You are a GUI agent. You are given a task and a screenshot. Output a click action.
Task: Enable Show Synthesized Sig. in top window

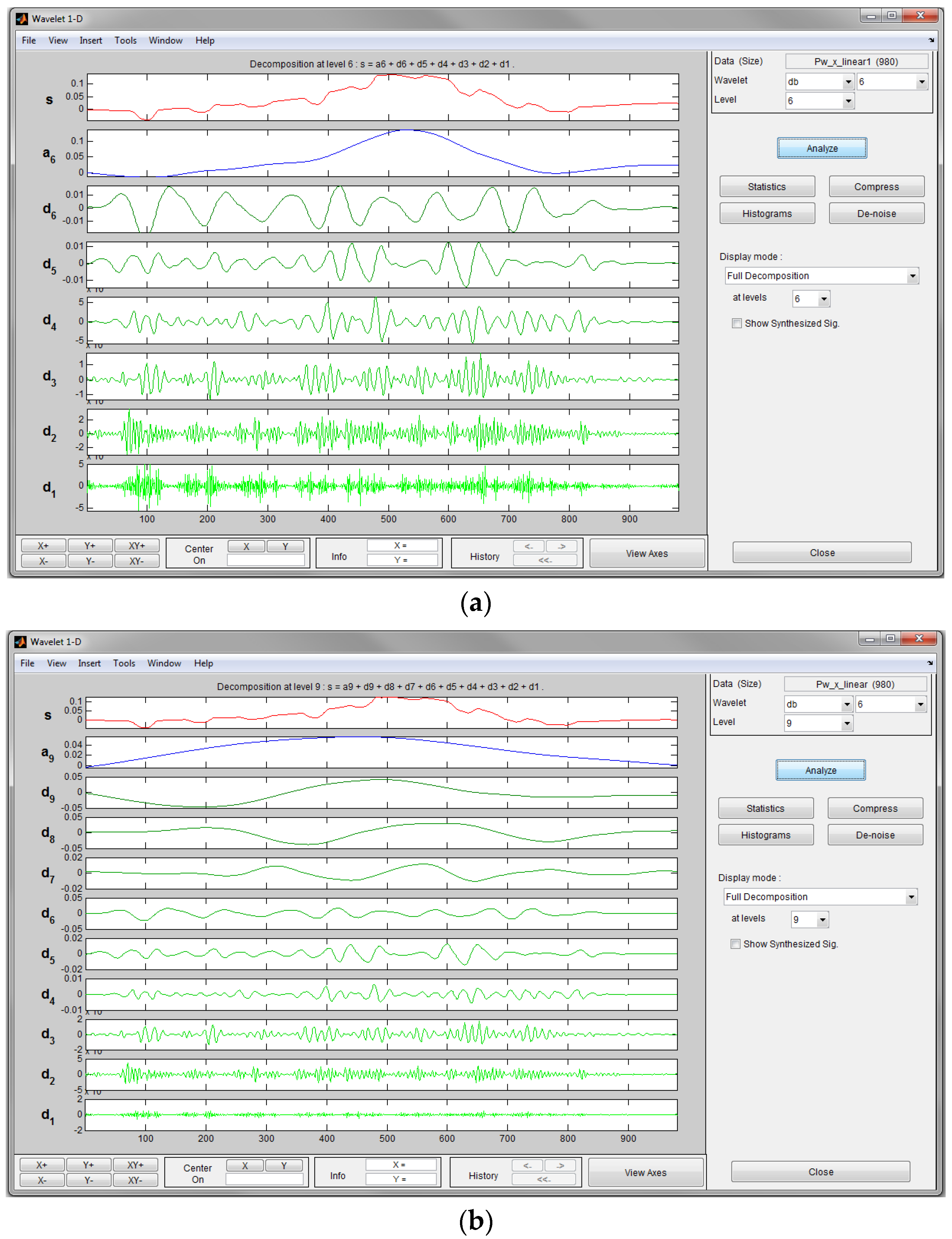point(737,324)
